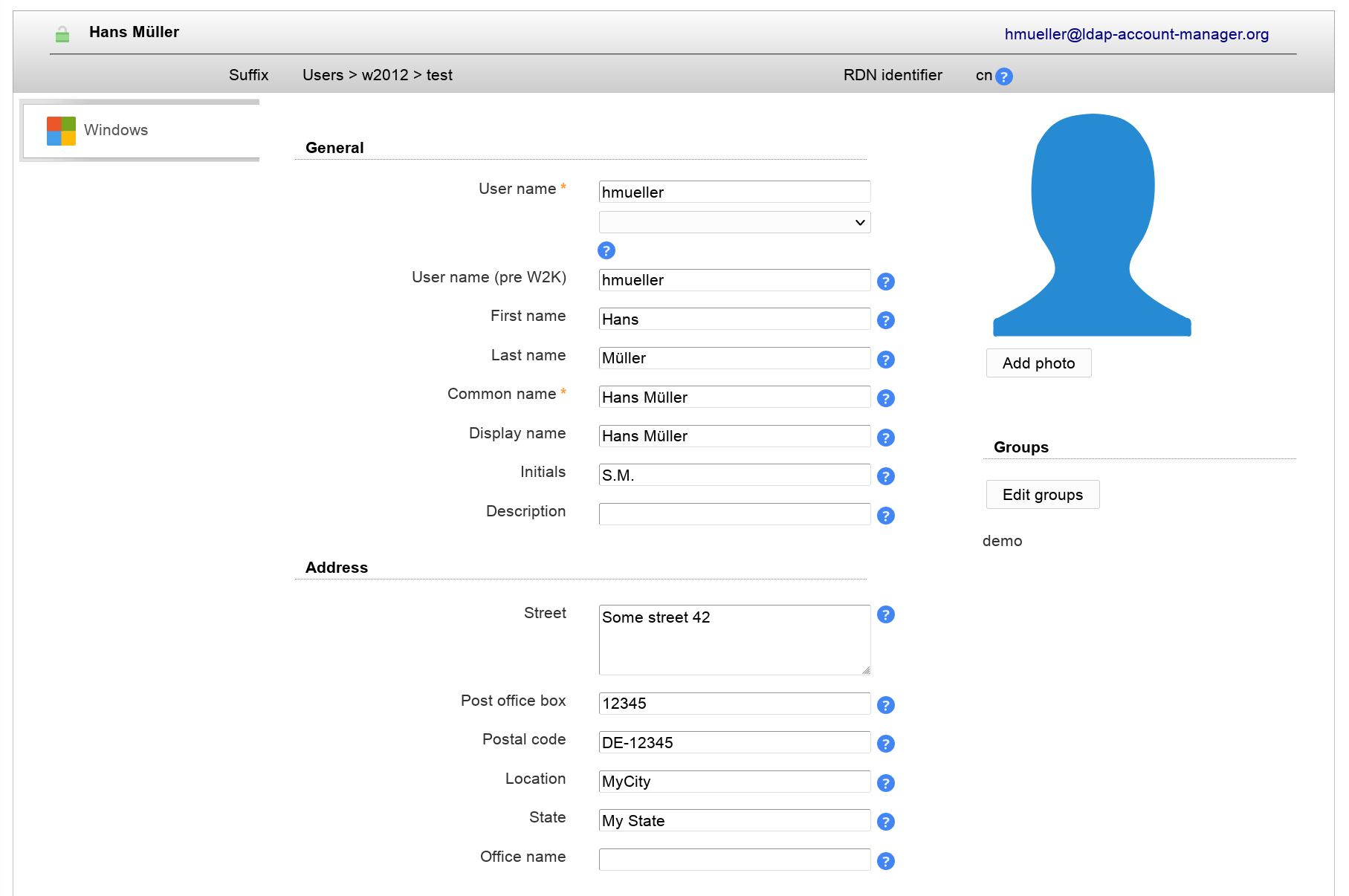1349x896 pixels.
Task: Click the Add photo button
Action: pyautogui.click(x=1038, y=363)
